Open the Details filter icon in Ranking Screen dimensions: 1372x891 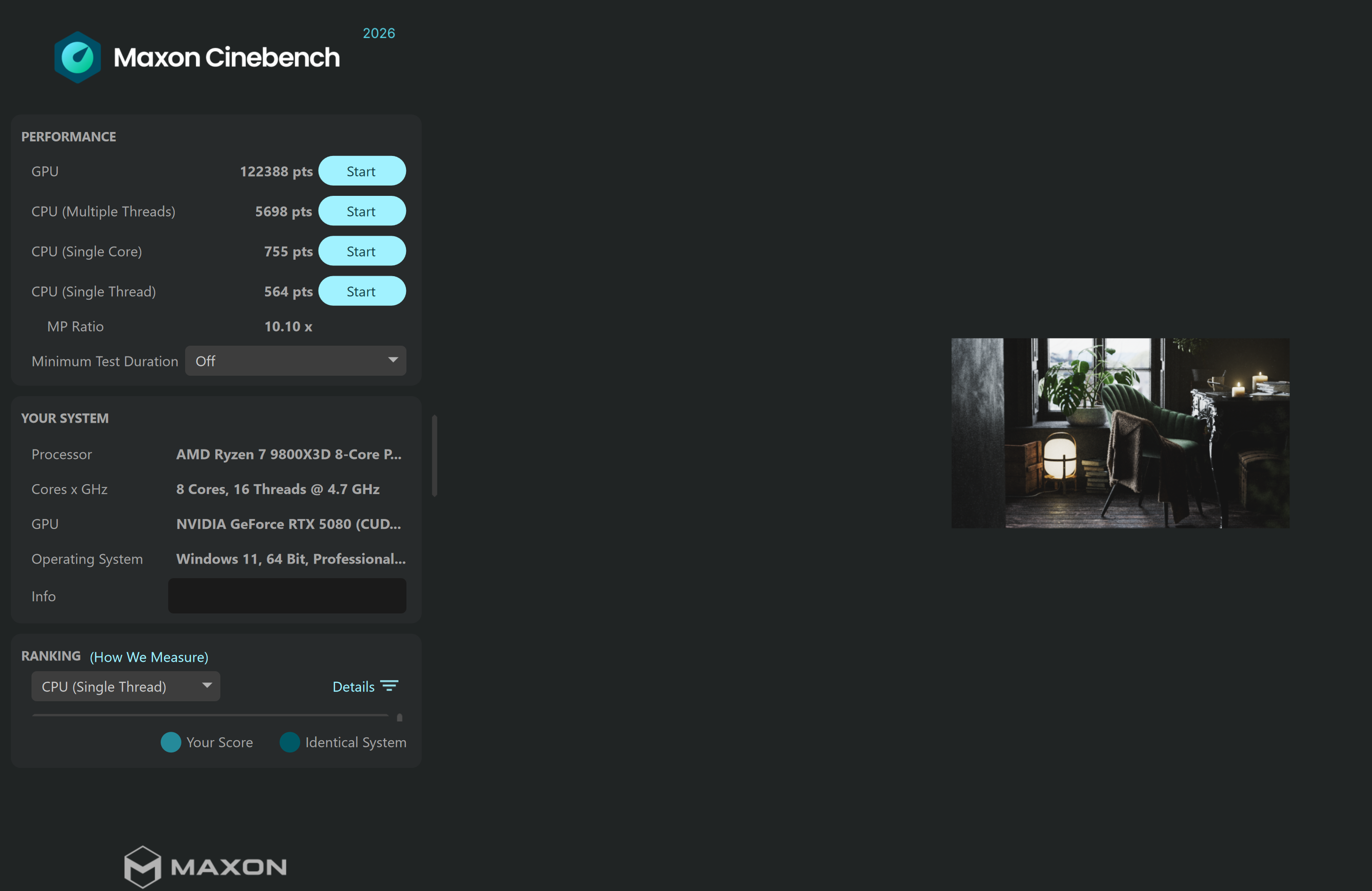390,686
